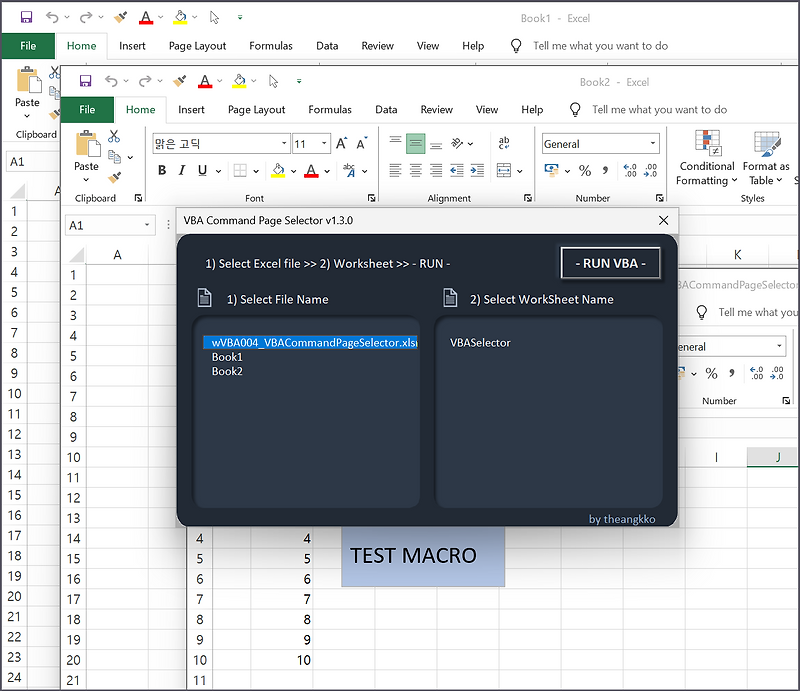Click the Comma Style icon
This screenshot has width=800, height=691.
tap(606, 170)
